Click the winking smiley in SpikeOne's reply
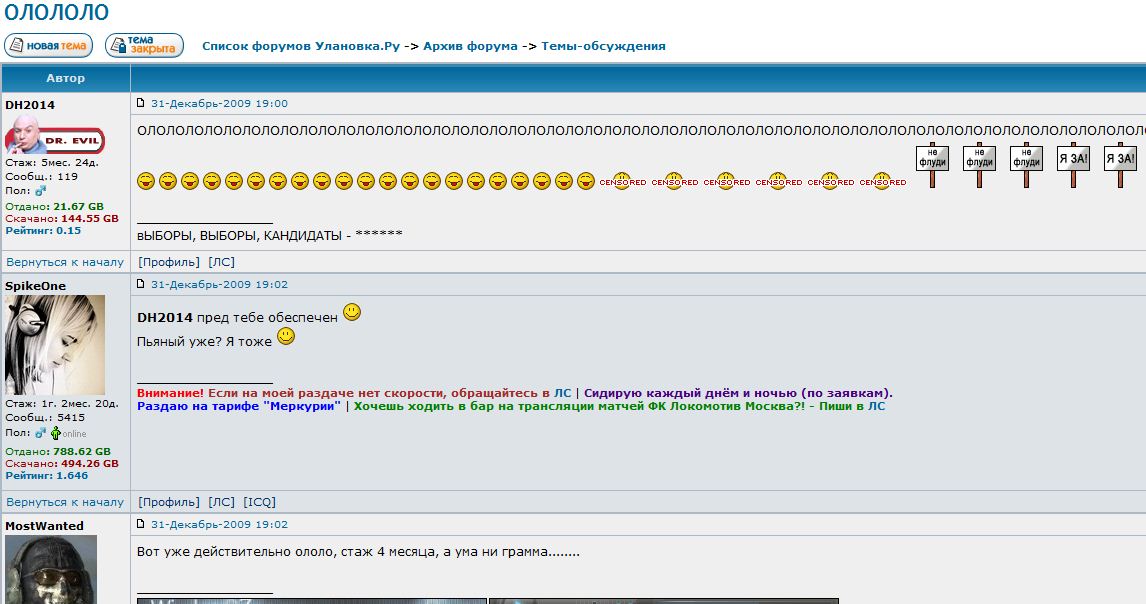1146x604 pixels. 349,311
